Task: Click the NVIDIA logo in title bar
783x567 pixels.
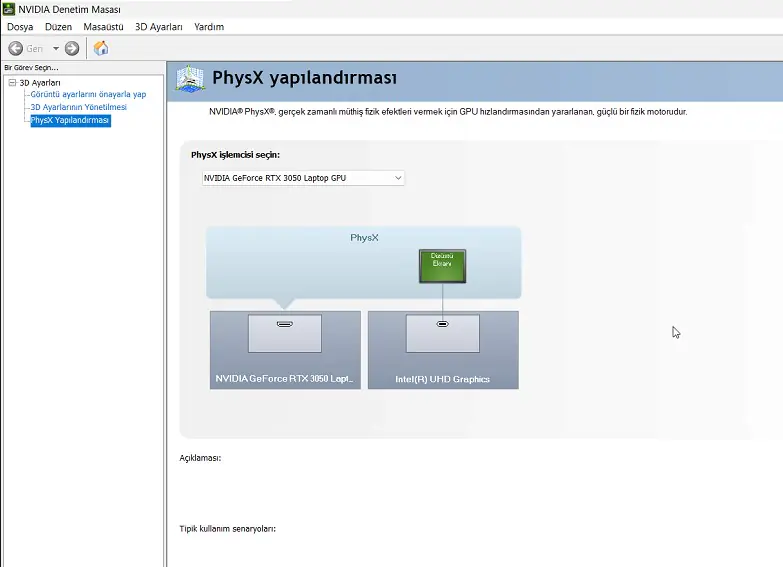Action: pos(9,9)
